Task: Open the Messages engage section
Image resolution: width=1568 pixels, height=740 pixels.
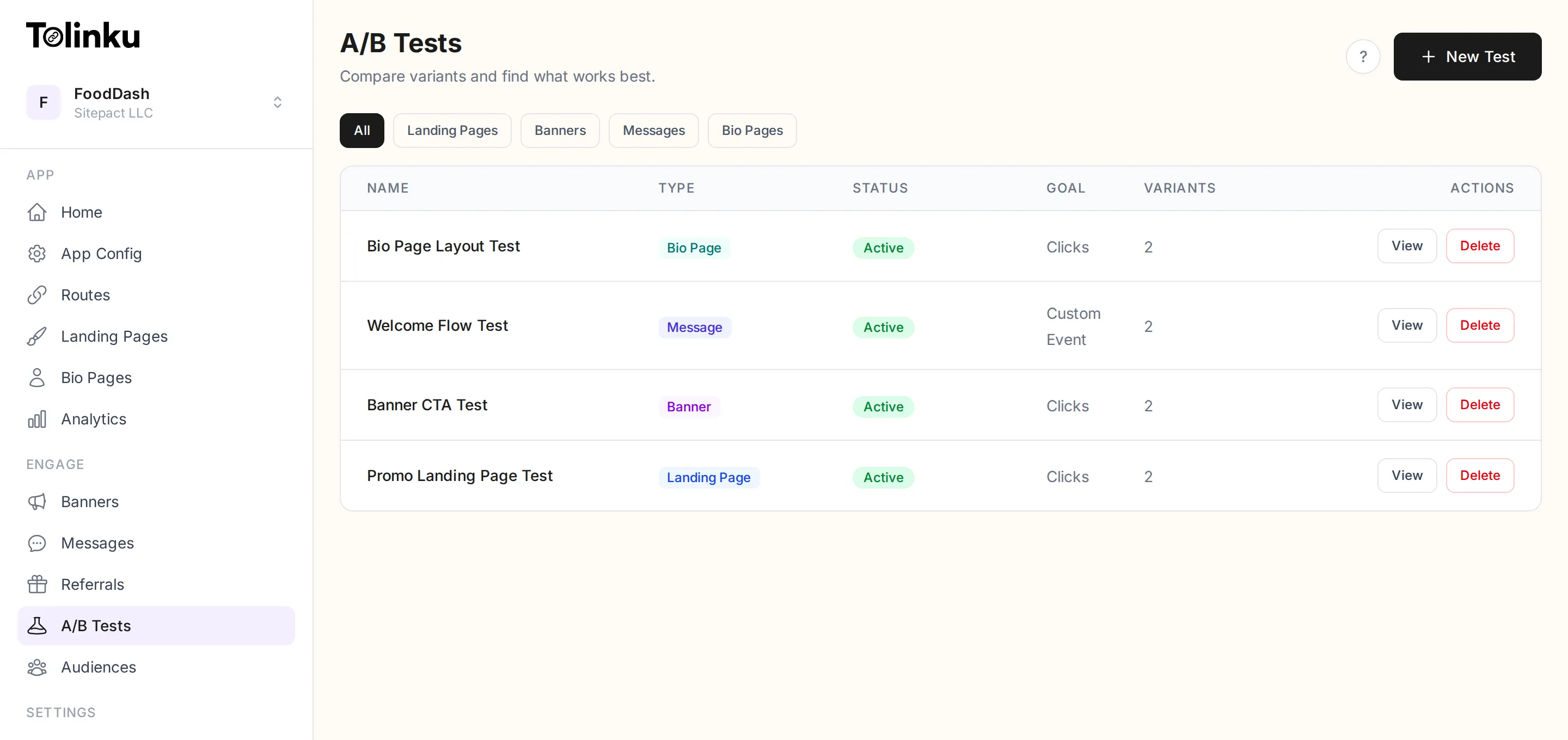Action: 97,543
